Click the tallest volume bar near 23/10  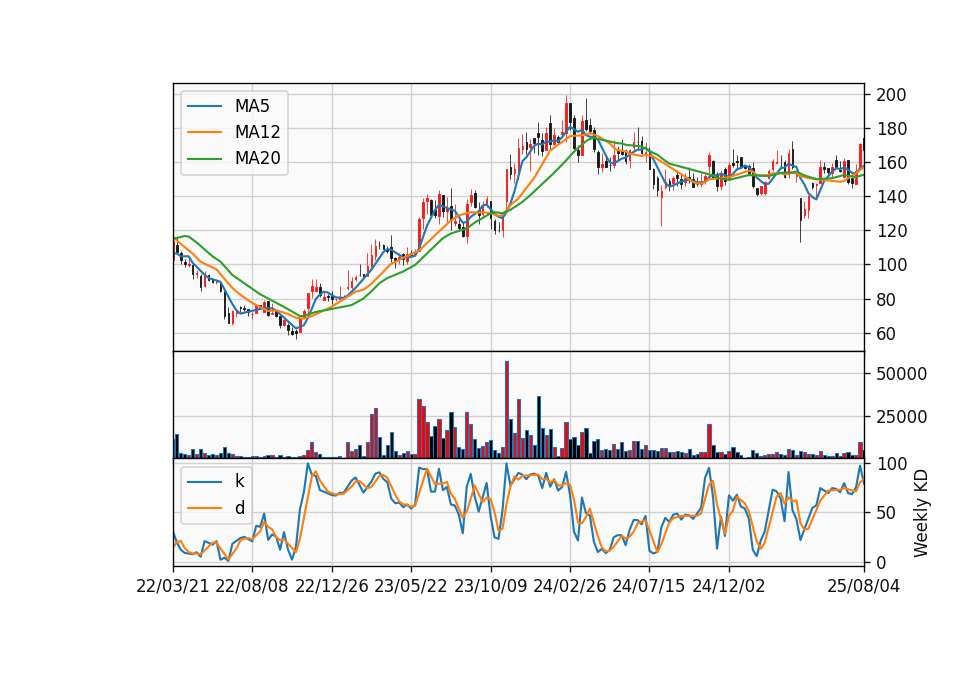pos(507,410)
